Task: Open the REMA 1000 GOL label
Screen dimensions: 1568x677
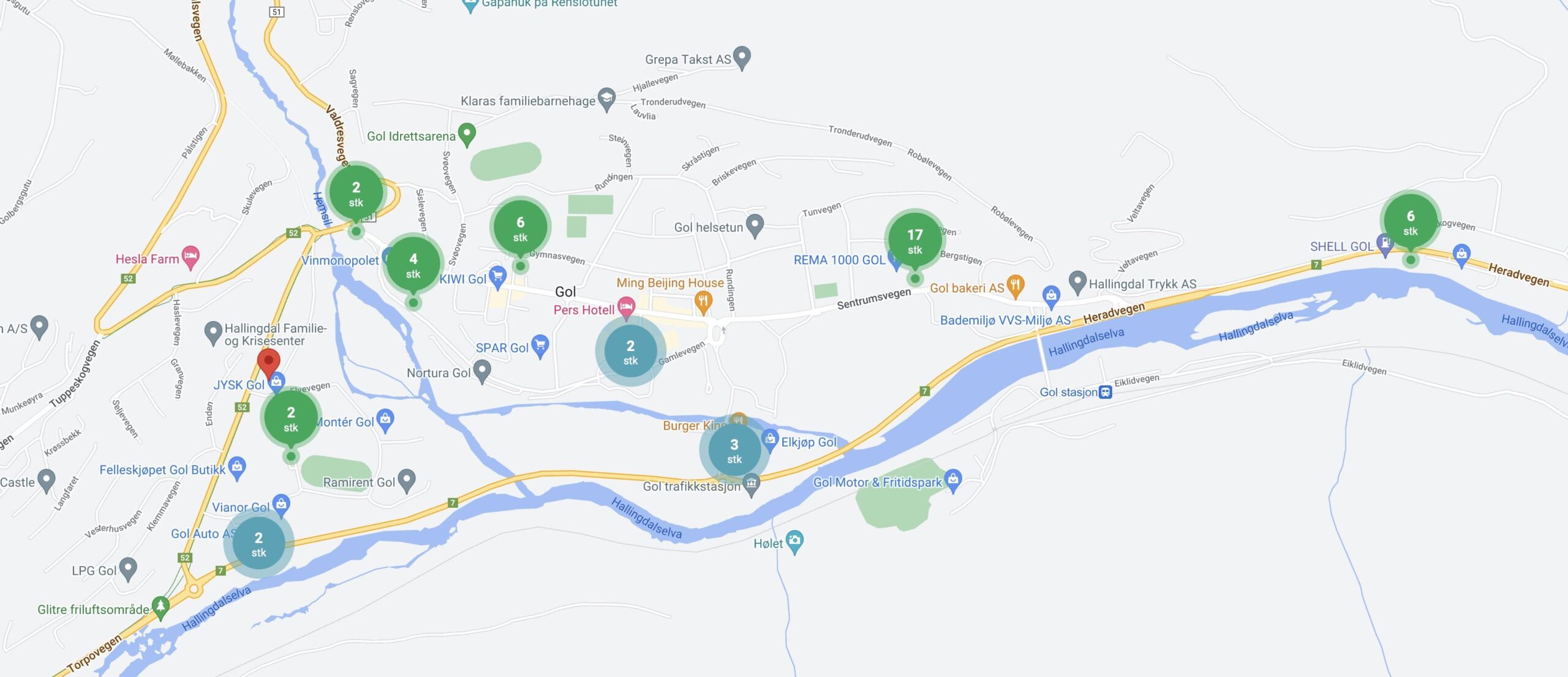Action: [x=839, y=260]
